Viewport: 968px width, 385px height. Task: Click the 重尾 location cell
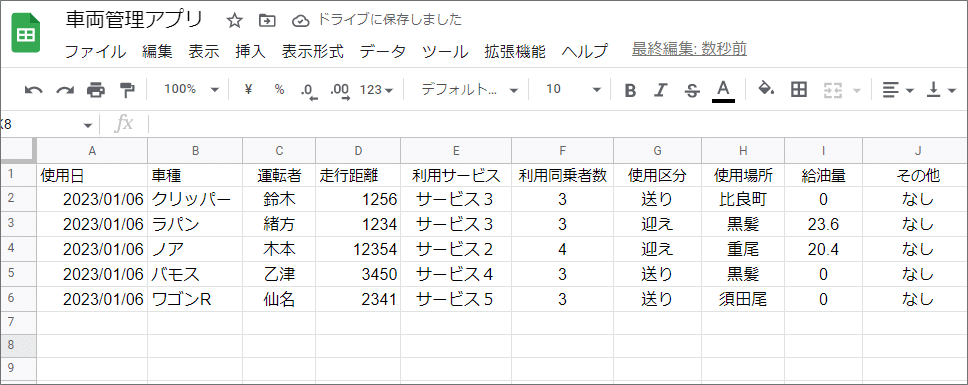pyautogui.click(x=743, y=249)
